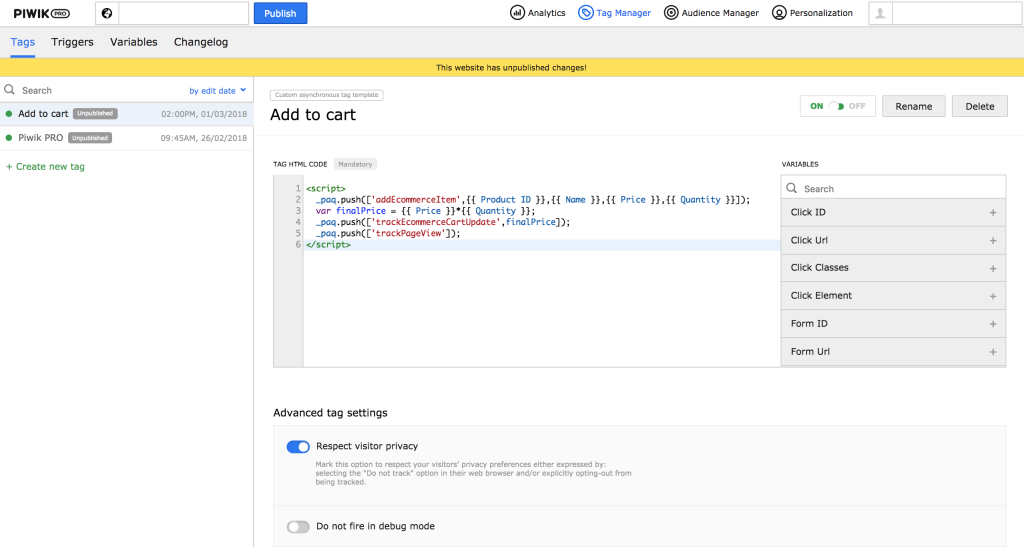Click the Mandatory badge
Viewport: 1024px width, 547px height.
pyautogui.click(x=355, y=164)
